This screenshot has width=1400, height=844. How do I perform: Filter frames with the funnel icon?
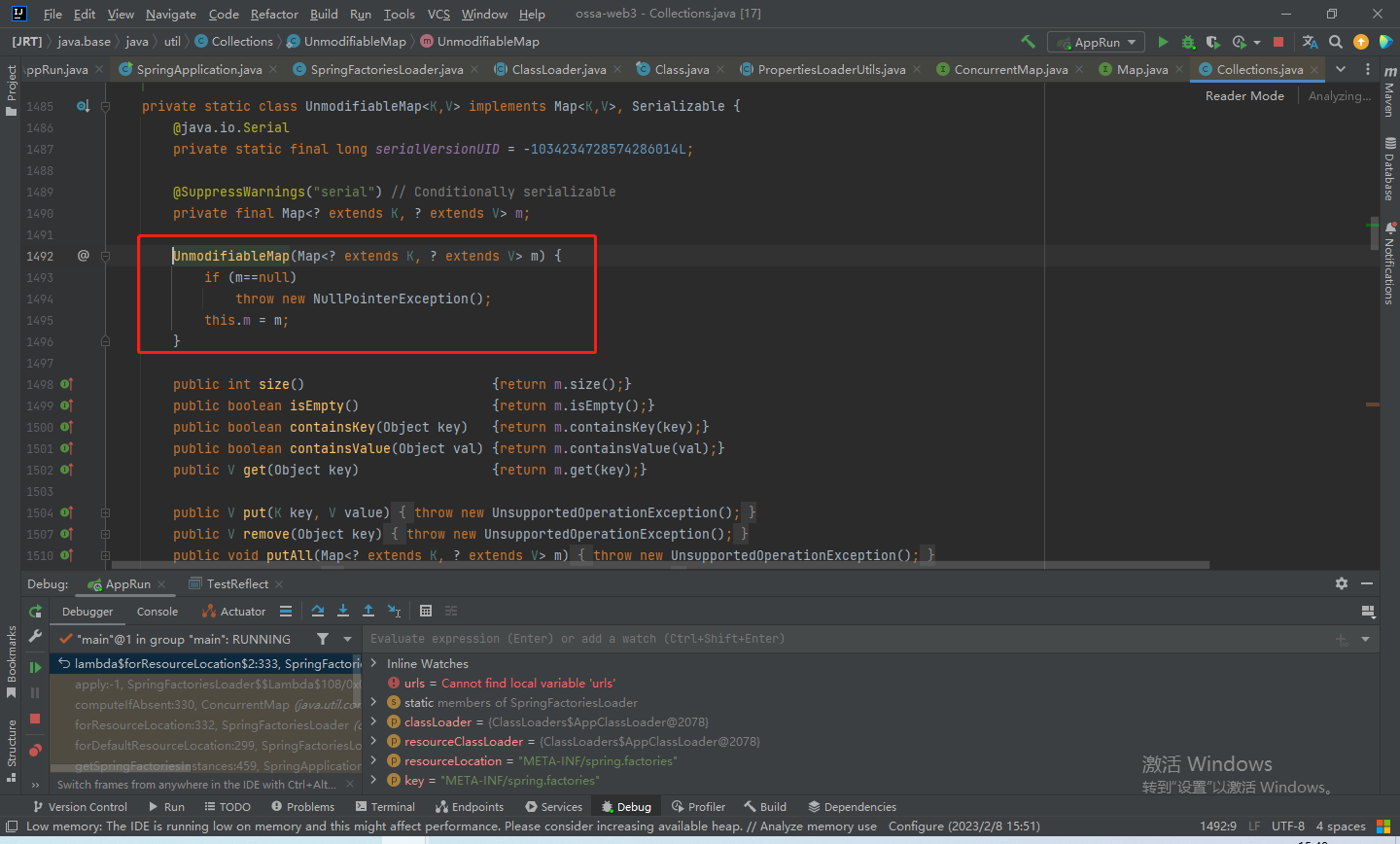point(323,639)
